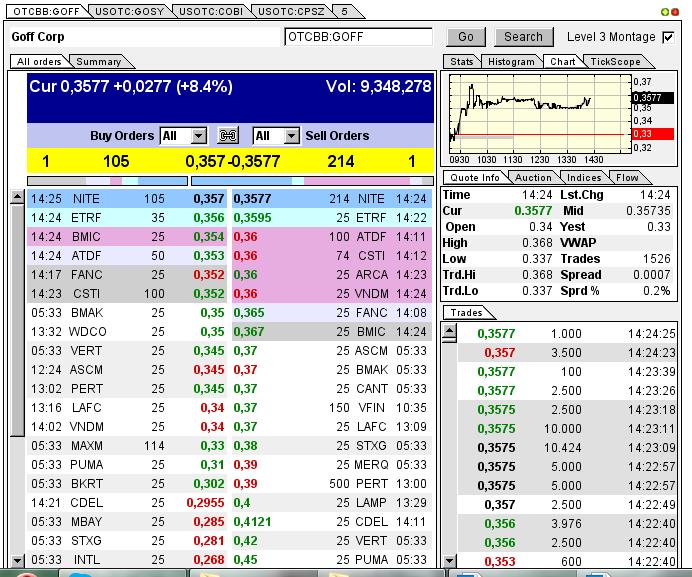Select the PERT sell order of 500
Screen dimensions: 692x577
coord(332,483)
